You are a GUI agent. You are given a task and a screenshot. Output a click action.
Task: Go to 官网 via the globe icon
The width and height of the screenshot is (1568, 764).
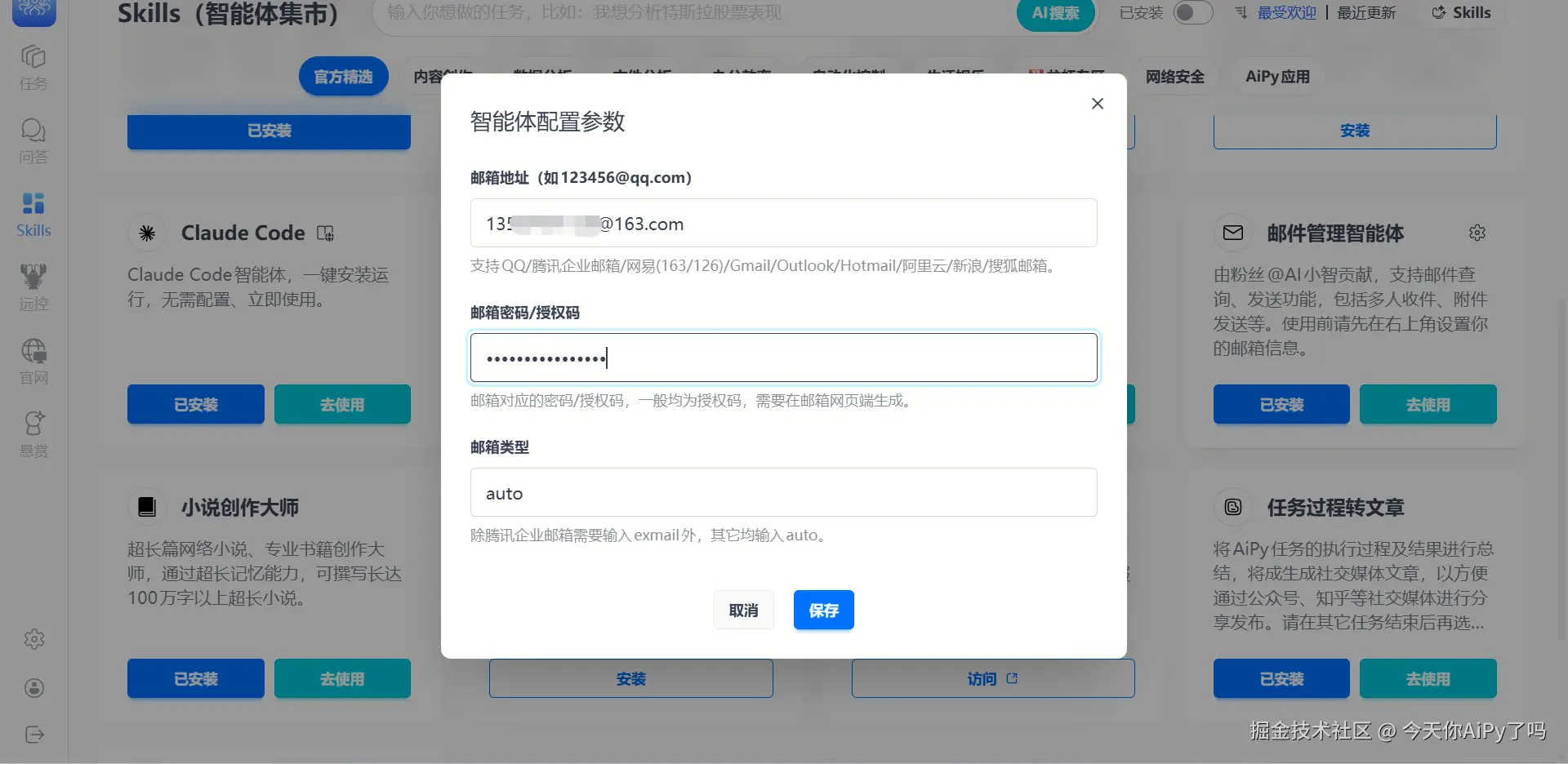[x=33, y=362]
